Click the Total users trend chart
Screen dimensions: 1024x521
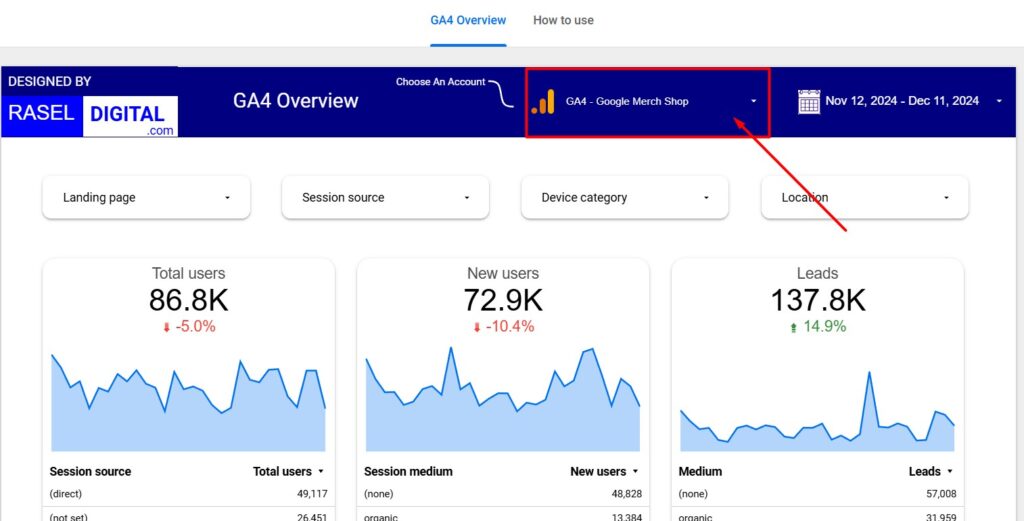[188, 403]
